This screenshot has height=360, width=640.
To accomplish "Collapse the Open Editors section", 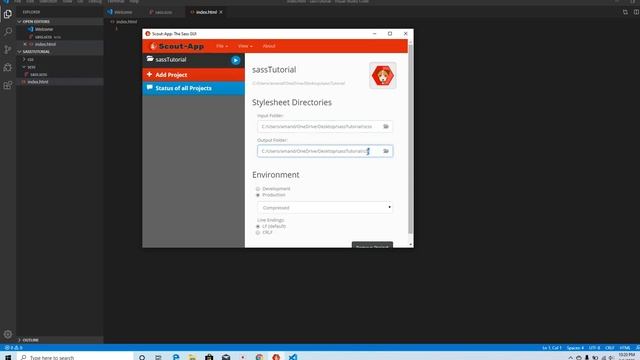I will (x=36, y=22).
